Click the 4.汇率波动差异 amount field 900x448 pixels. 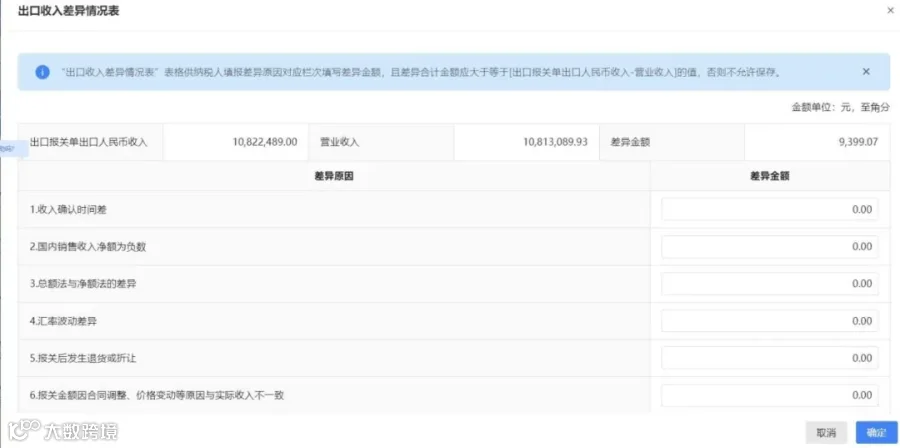[x=770, y=321]
